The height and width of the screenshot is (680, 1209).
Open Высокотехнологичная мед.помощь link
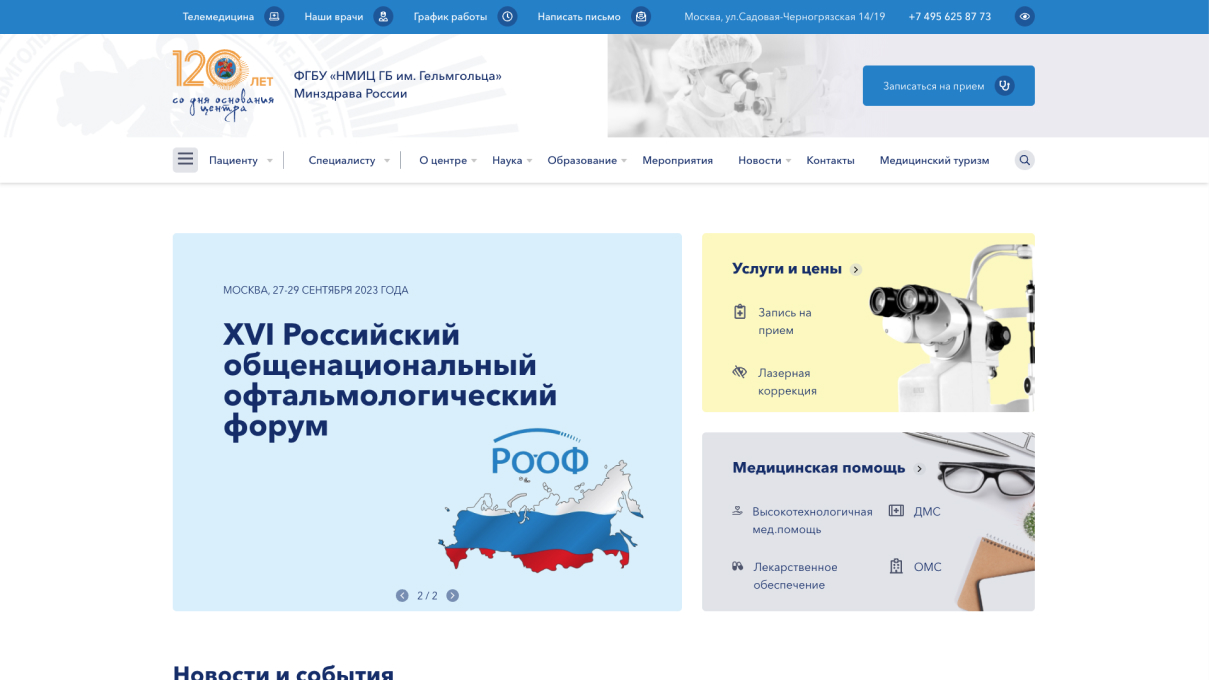pyautogui.click(x=813, y=520)
